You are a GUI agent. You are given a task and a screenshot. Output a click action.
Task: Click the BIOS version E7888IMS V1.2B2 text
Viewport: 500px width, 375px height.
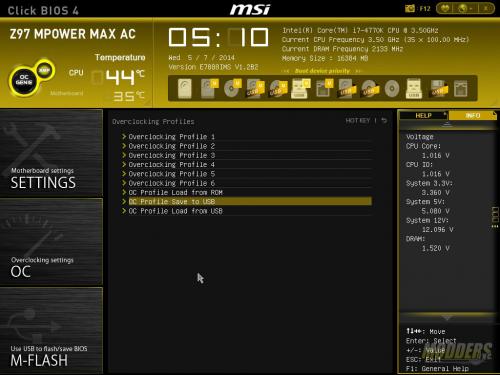pyautogui.click(x=213, y=67)
